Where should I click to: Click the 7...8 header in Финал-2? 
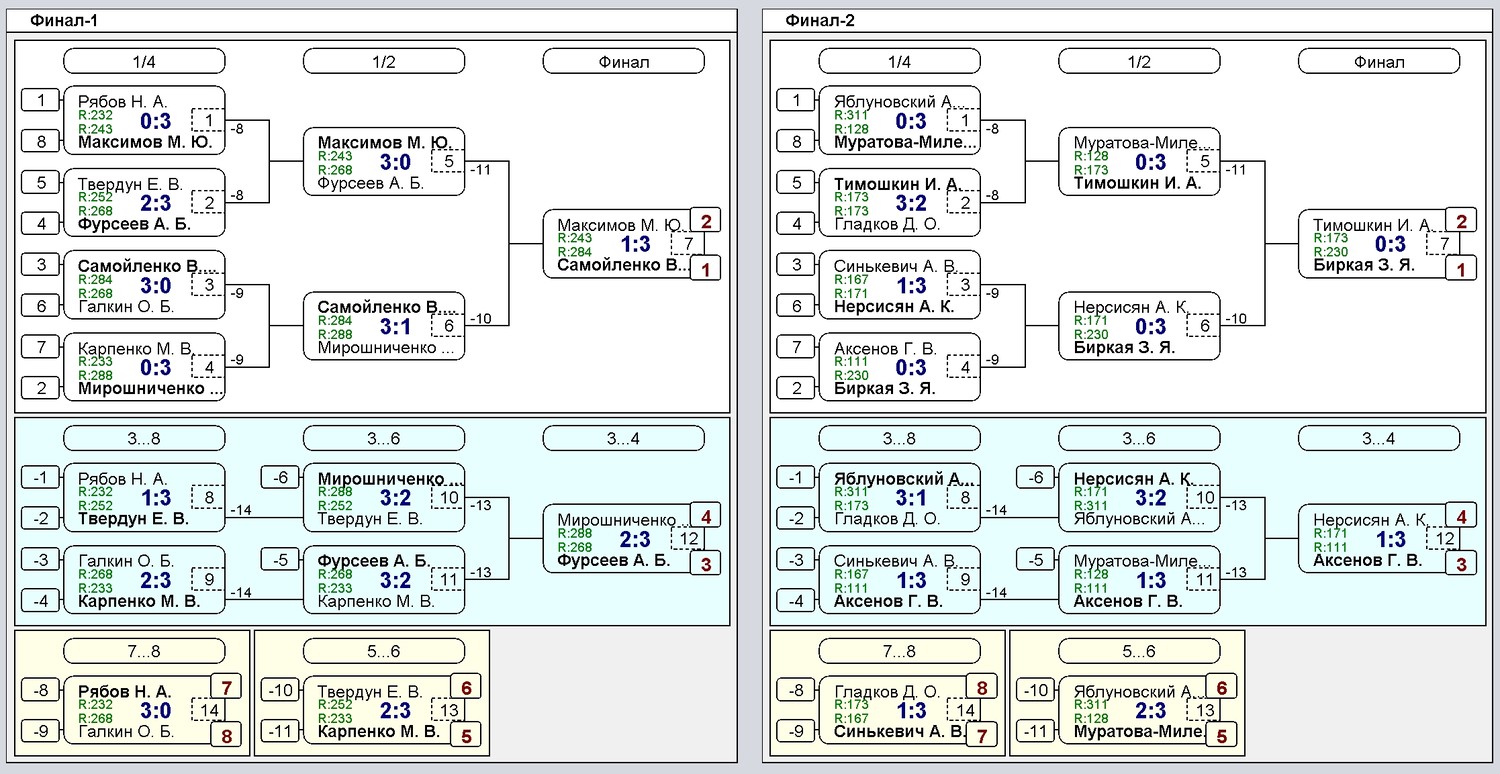[899, 652]
